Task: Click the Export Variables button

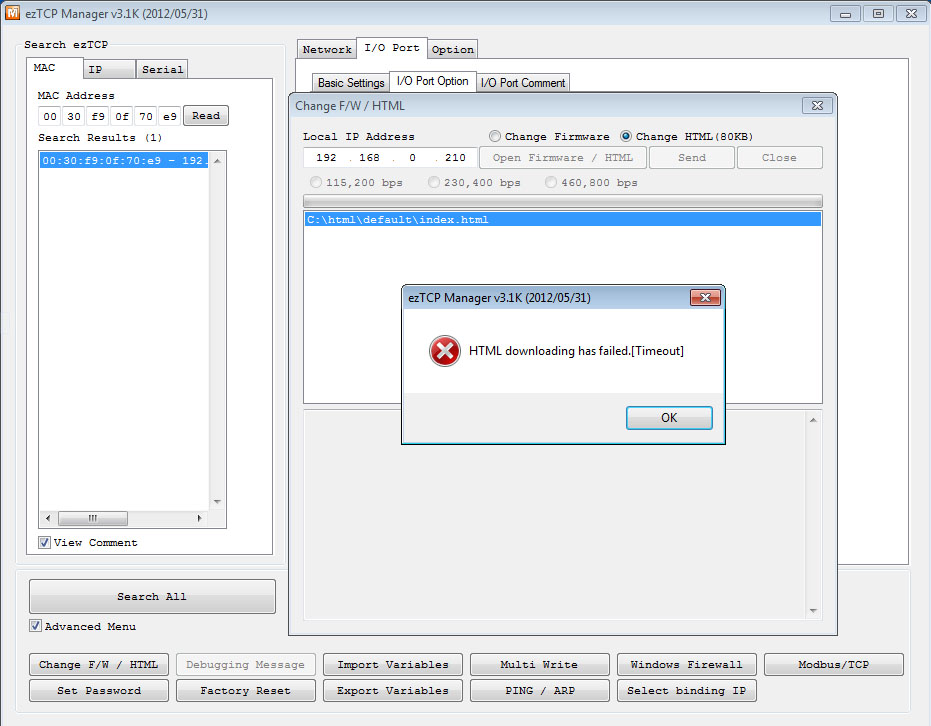Action: (392, 691)
